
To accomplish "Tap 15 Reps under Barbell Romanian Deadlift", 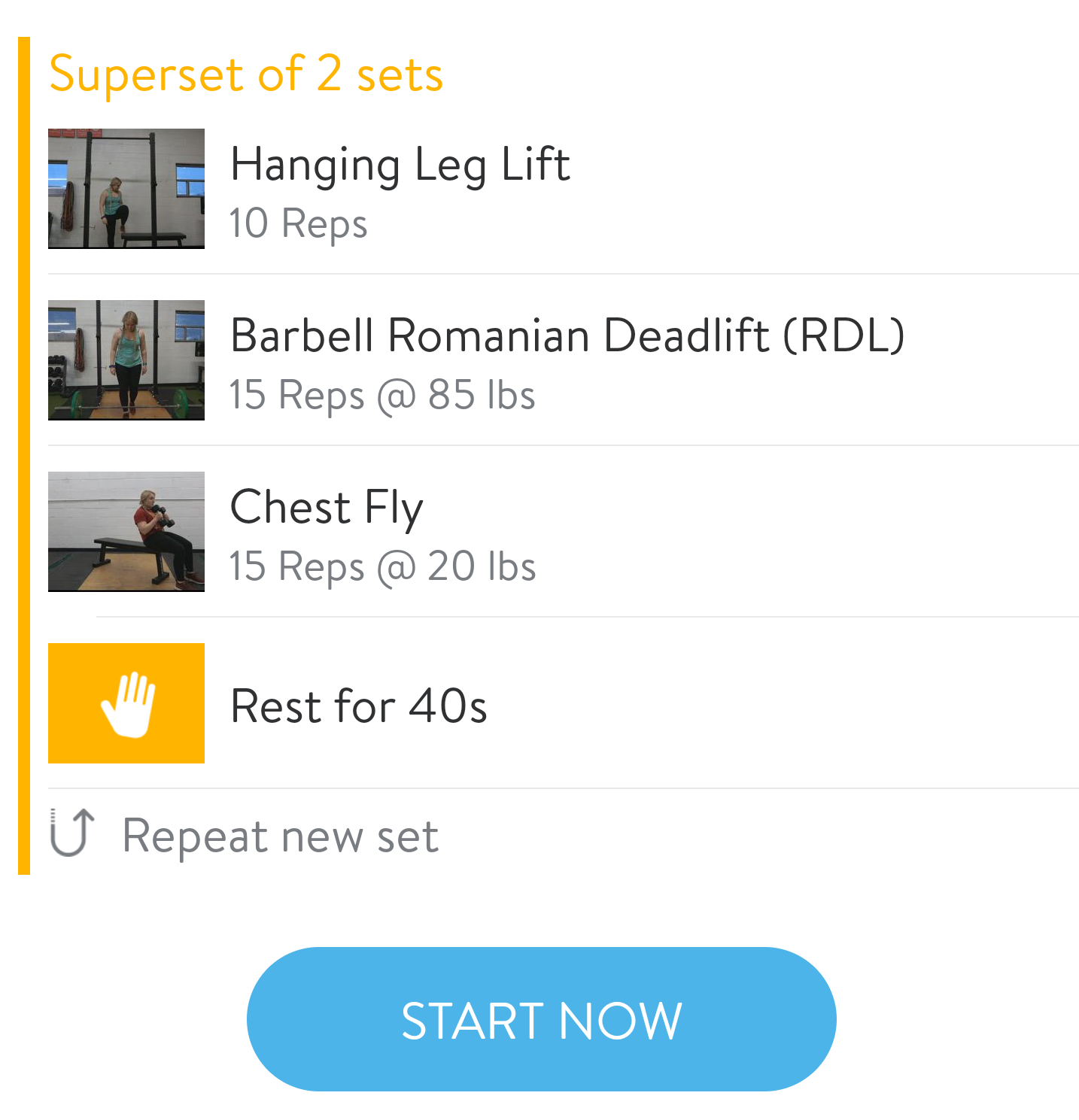I will 296,395.
